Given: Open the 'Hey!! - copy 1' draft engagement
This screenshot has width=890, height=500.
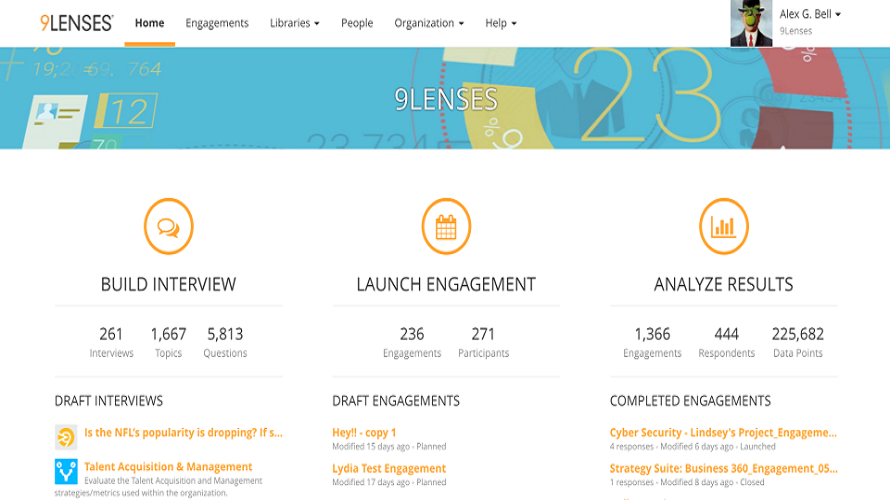Looking at the screenshot, I should click(364, 432).
